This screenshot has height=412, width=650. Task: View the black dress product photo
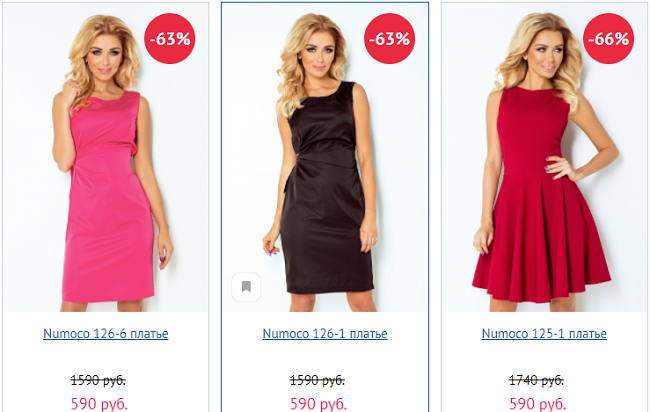(325, 158)
